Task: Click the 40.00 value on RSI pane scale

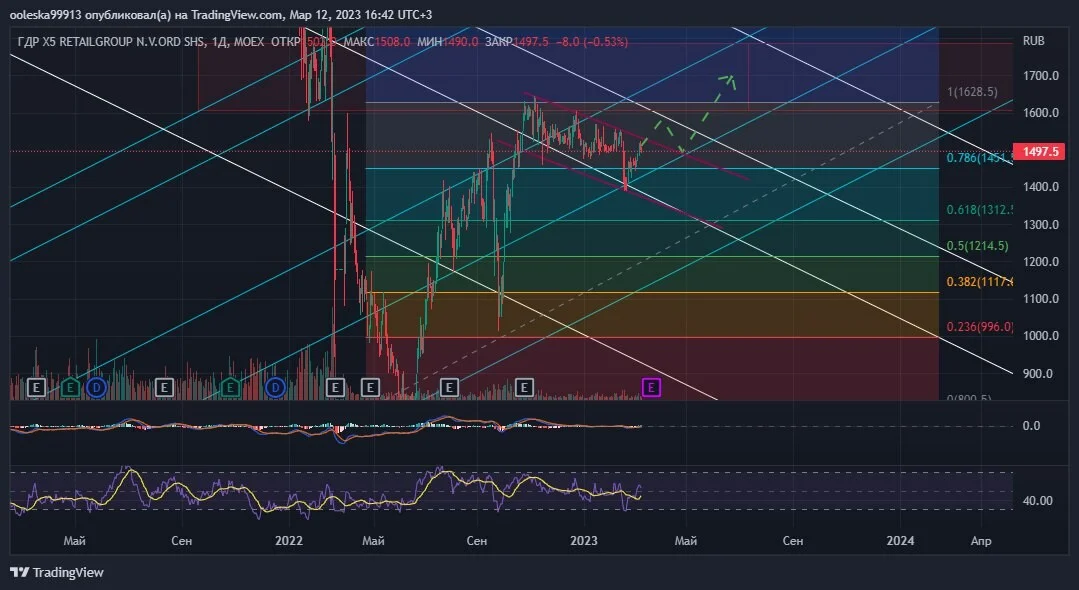Action: pyautogui.click(x=1038, y=501)
